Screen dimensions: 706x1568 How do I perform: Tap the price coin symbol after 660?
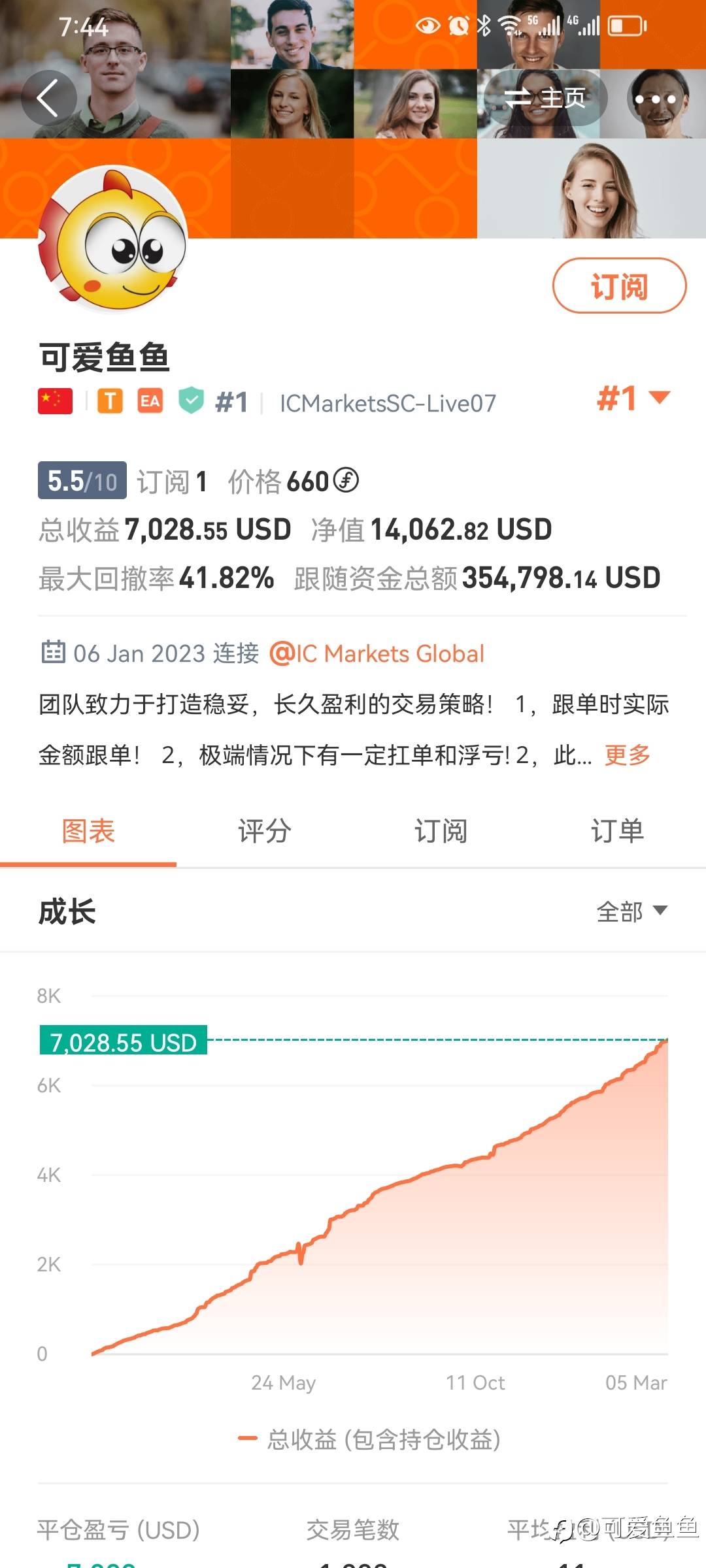pyautogui.click(x=346, y=481)
